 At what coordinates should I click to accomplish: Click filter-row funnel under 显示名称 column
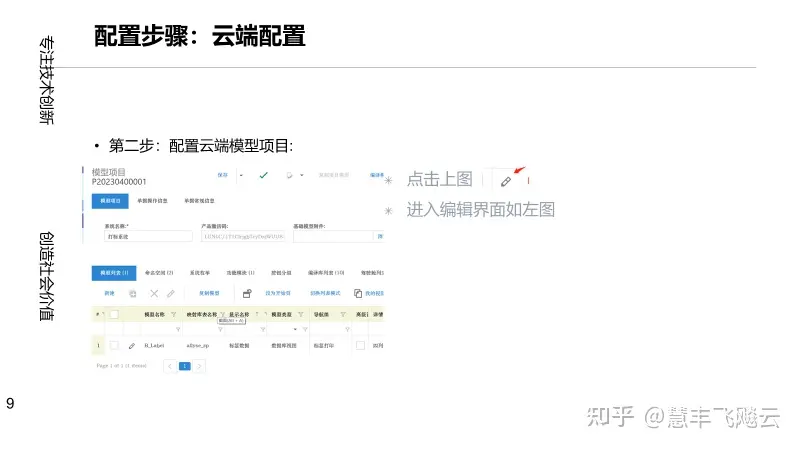[x=263, y=330]
